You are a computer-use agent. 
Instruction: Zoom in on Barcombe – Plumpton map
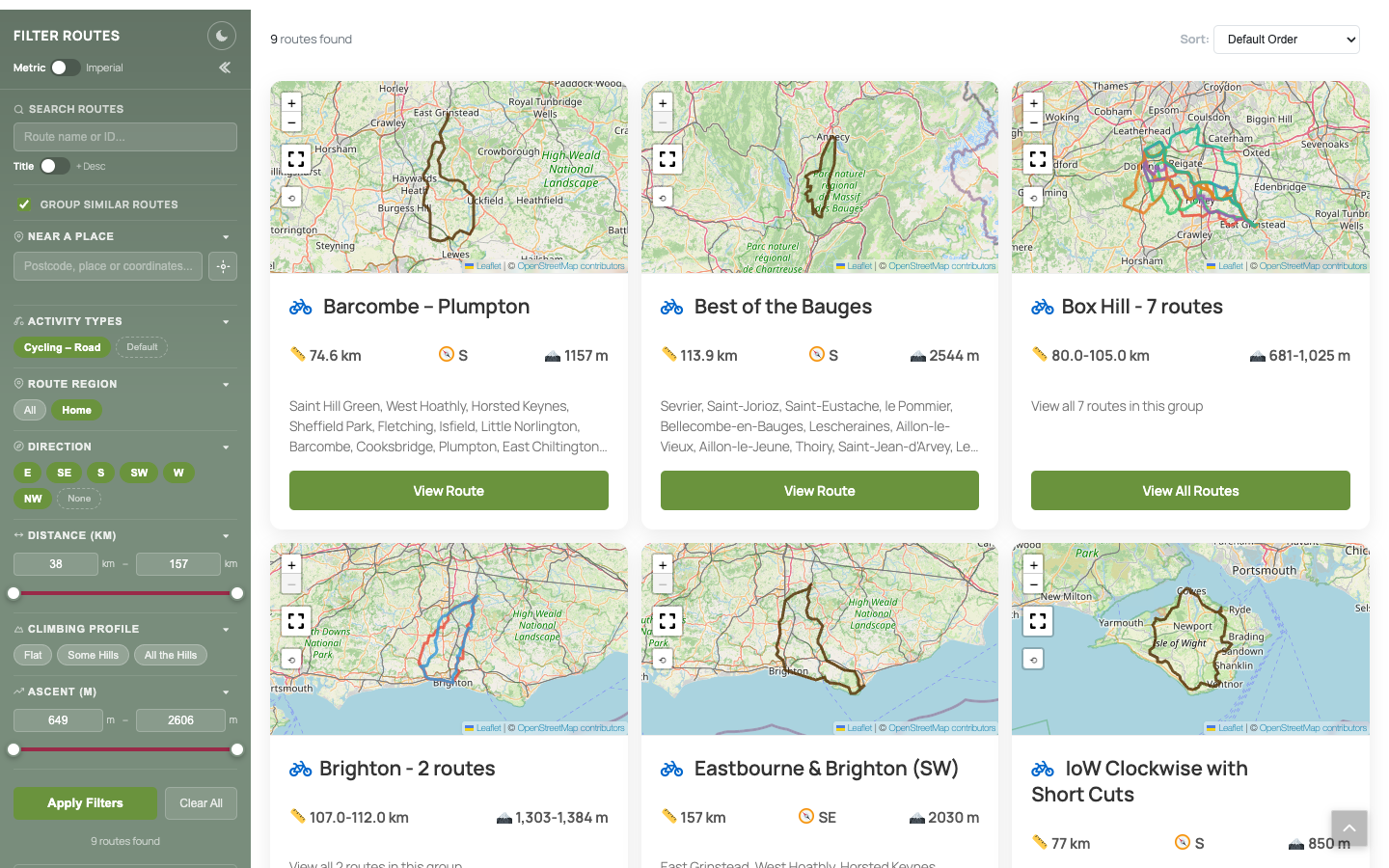(291, 103)
